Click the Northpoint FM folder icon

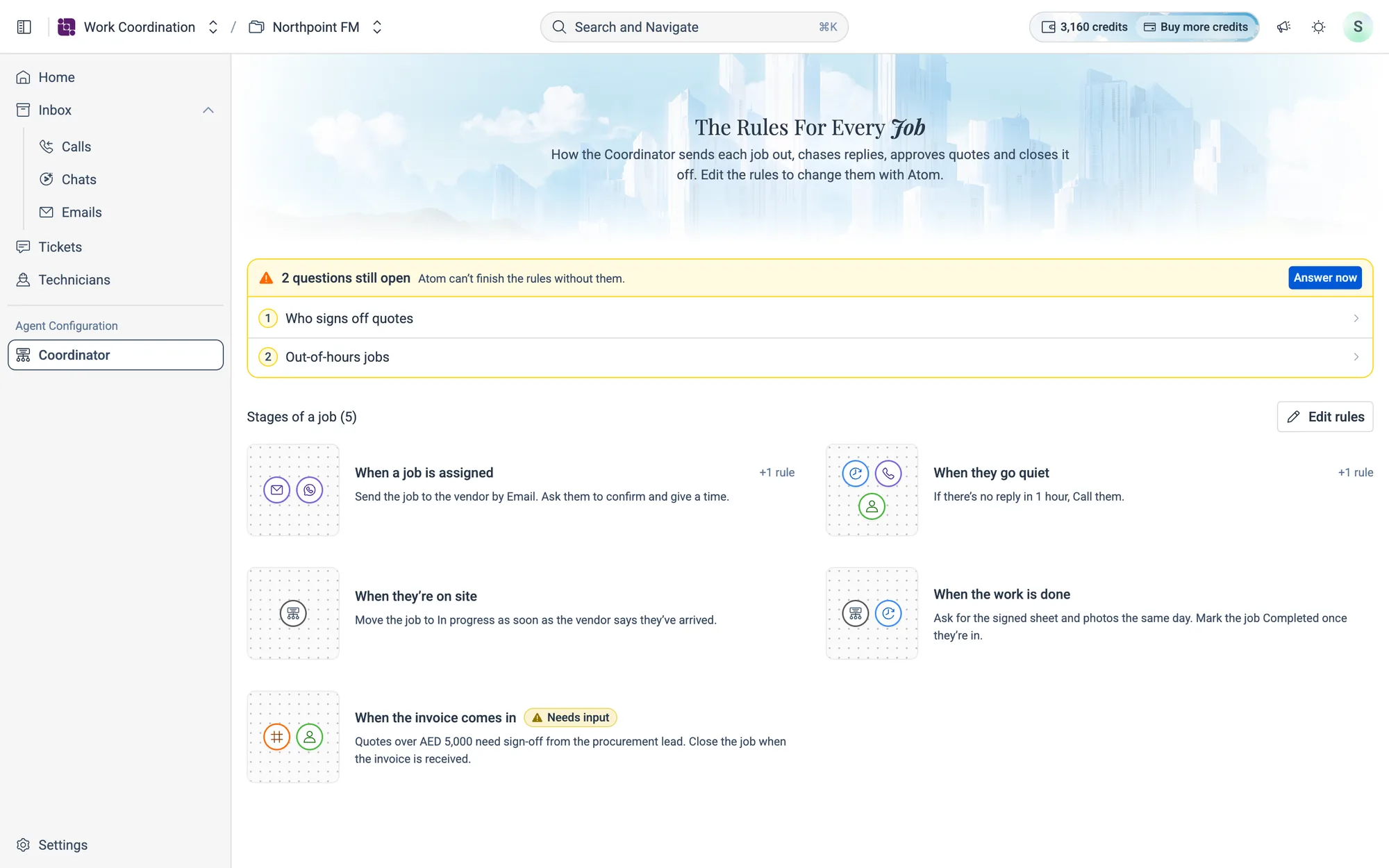(x=256, y=27)
